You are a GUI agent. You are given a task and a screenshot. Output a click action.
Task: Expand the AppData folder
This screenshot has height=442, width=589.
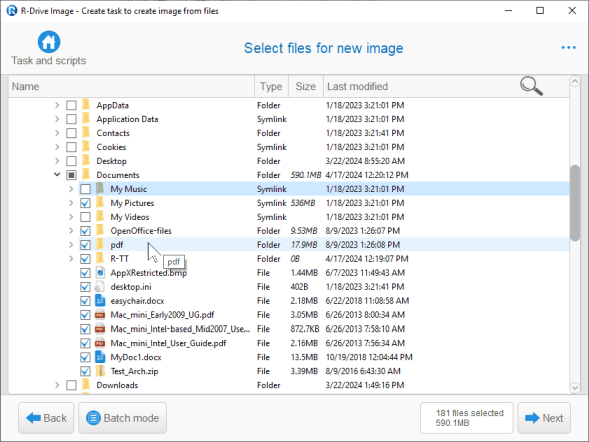coord(57,105)
